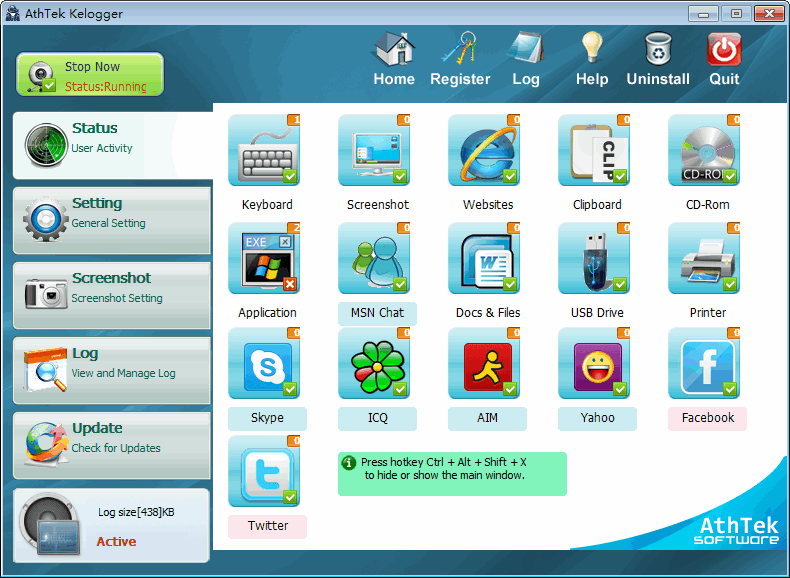Viewport: 790px width, 578px height.
Task: Click the AthTek Software logo
Action: [x=736, y=531]
